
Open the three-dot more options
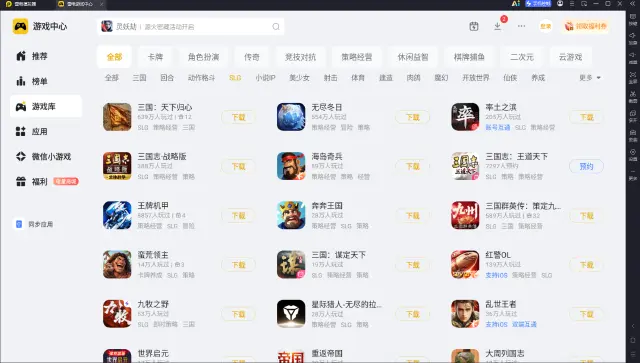[521, 26]
